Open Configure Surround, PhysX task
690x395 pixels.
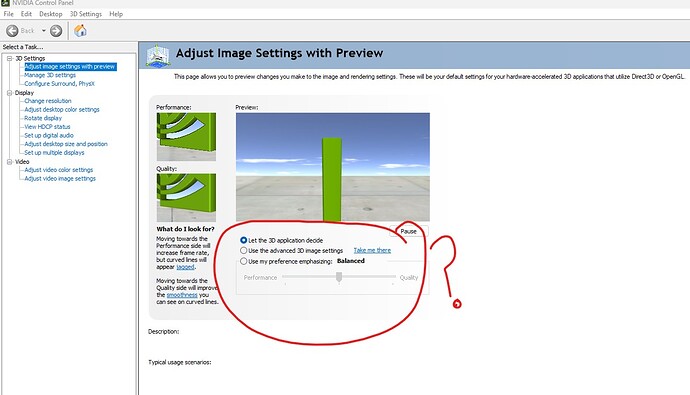coord(59,84)
